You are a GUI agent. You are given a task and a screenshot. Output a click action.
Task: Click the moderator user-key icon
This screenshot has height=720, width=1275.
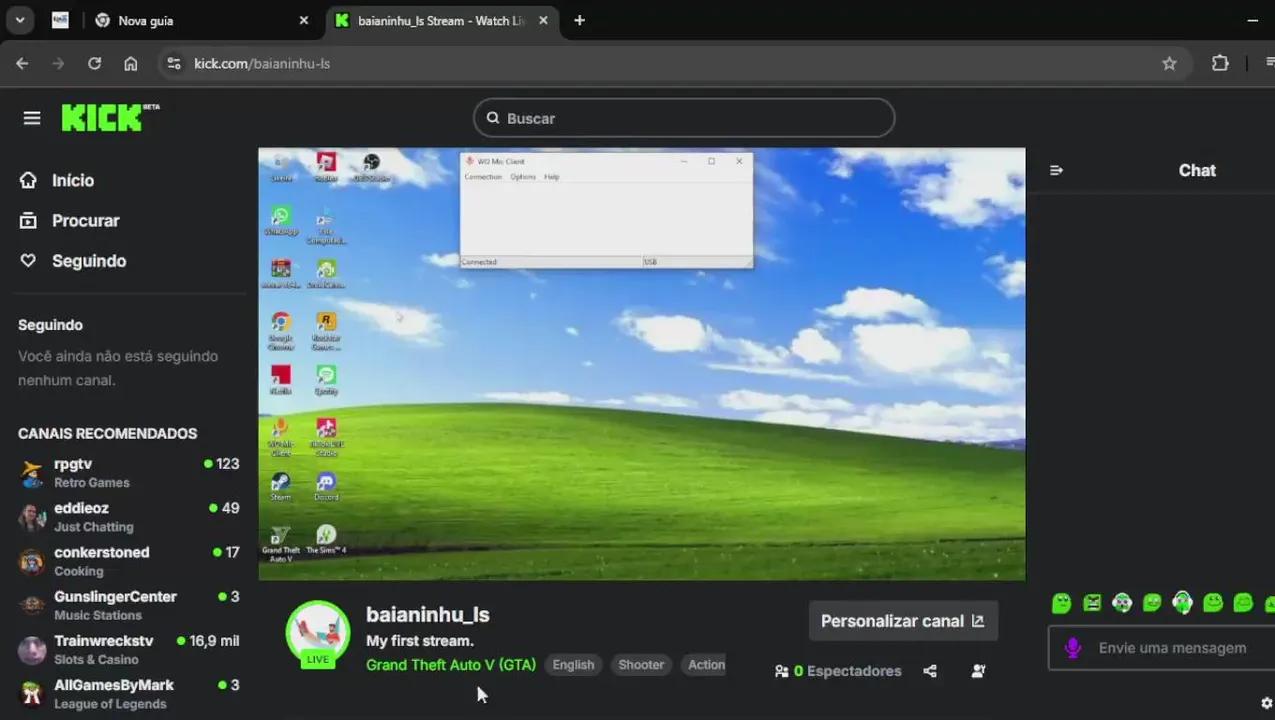tap(978, 671)
